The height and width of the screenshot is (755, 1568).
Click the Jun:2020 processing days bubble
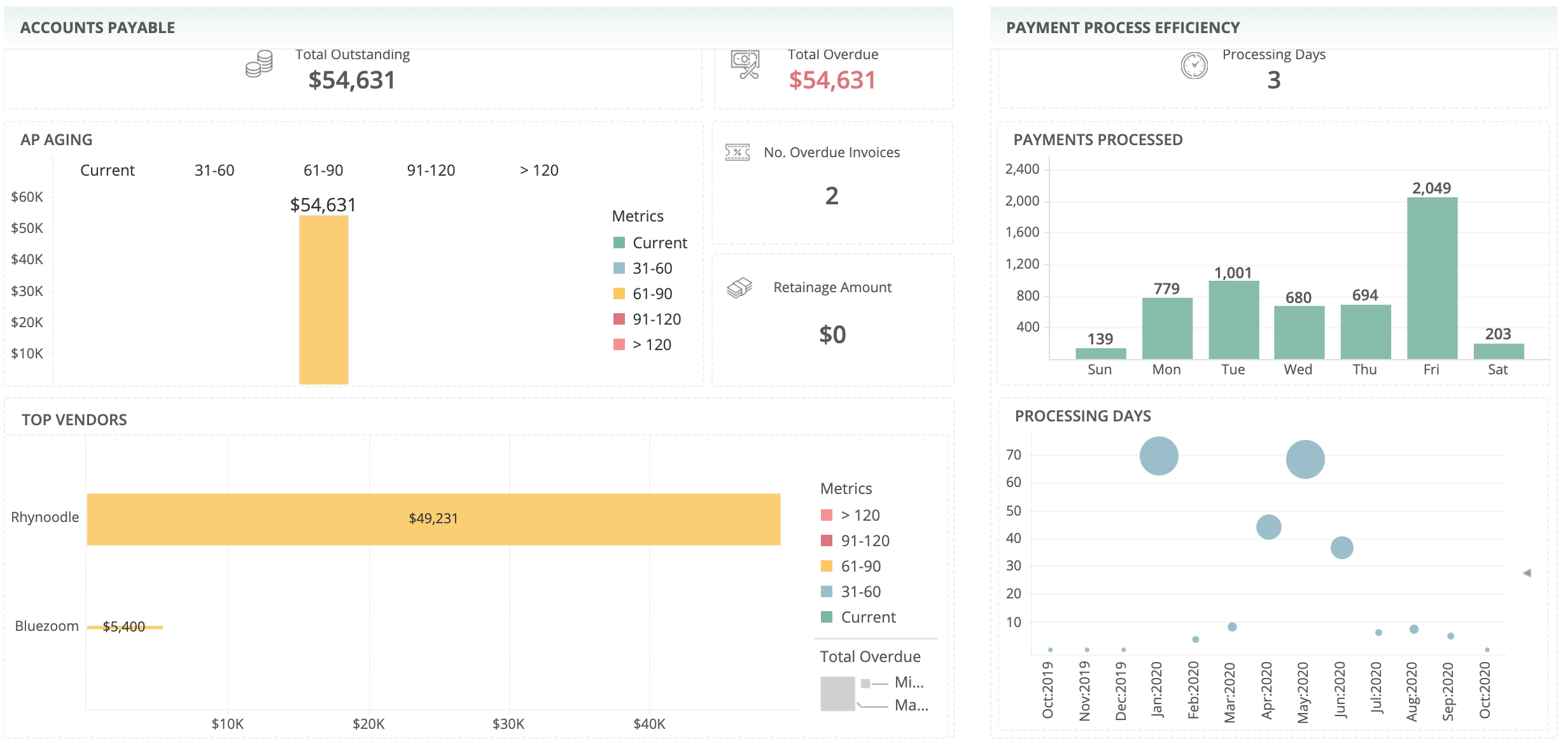pyautogui.click(x=1341, y=547)
